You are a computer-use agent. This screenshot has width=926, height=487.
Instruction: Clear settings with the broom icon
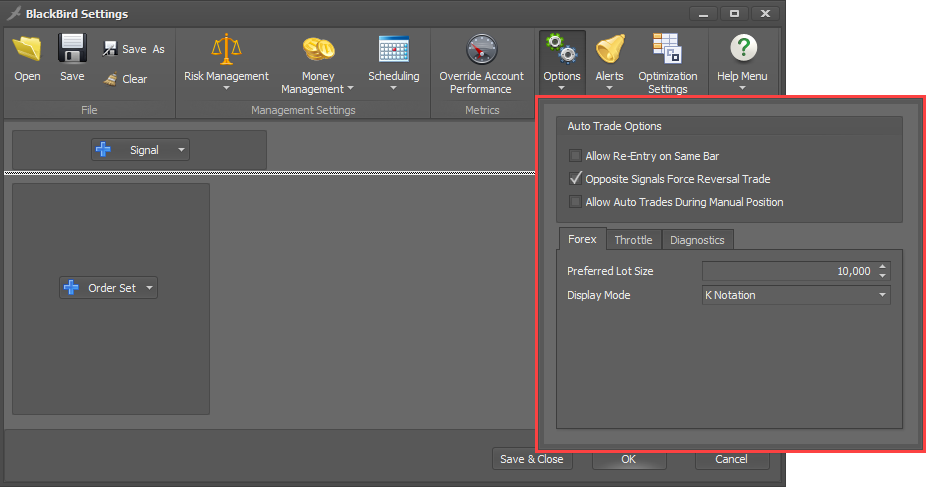tap(125, 79)
